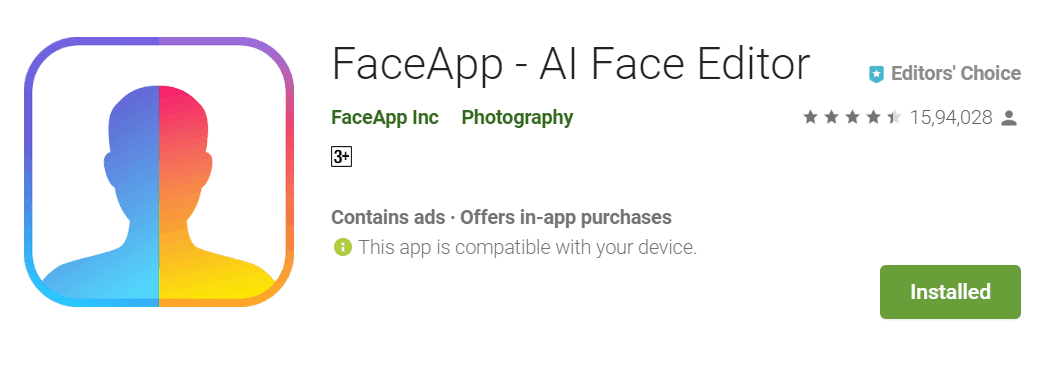Click the green compatibility info icon

343,247
